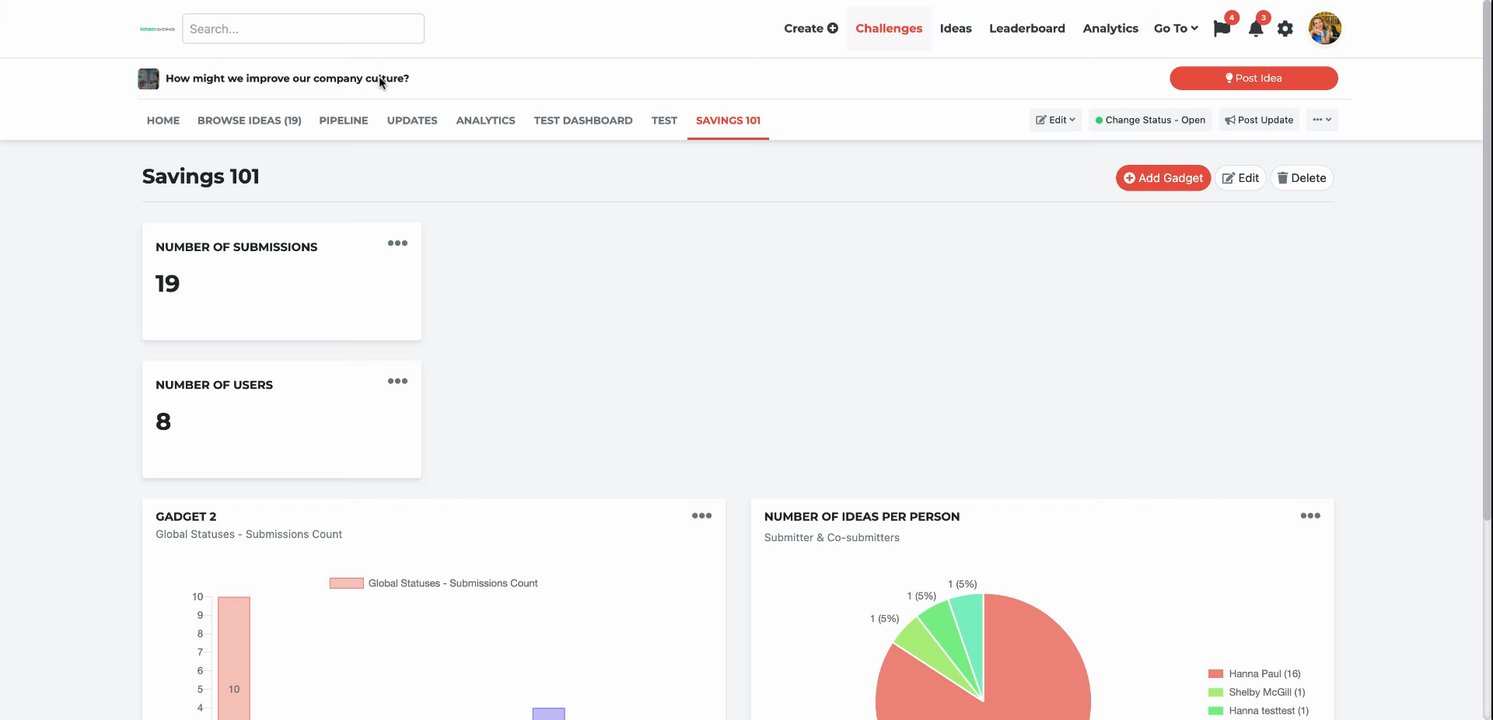
Task: Switch to the Pipeline tab
Action: click(343, 120)
